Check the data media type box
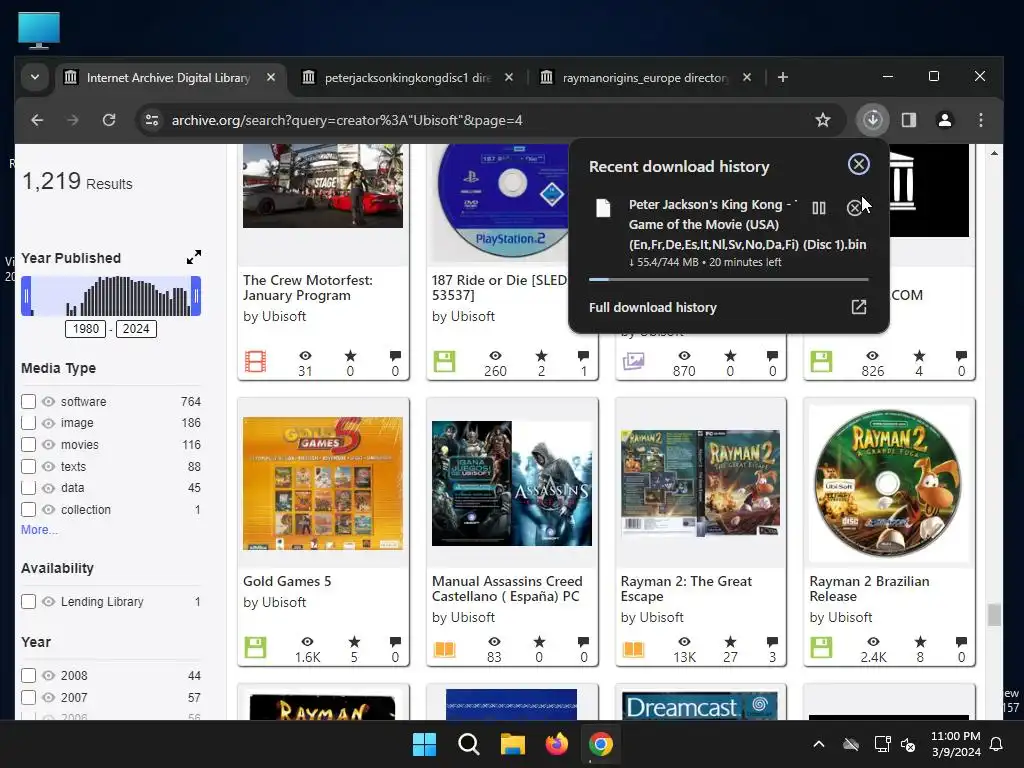 tap(28, 488)
